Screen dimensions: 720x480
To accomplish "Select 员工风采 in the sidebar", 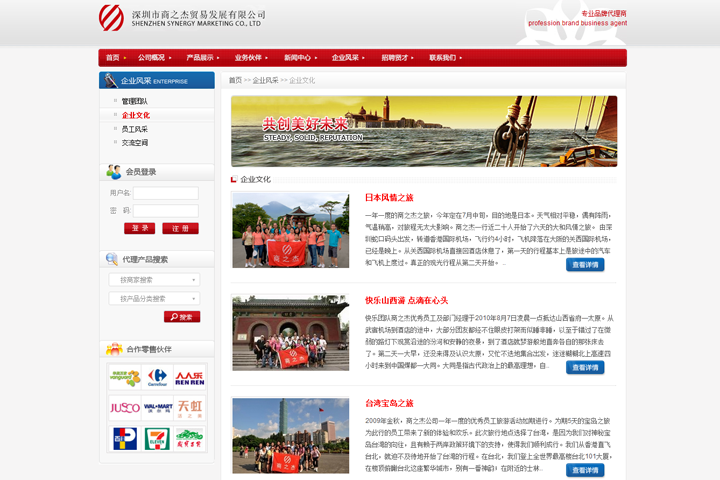I will coord(135,129).
